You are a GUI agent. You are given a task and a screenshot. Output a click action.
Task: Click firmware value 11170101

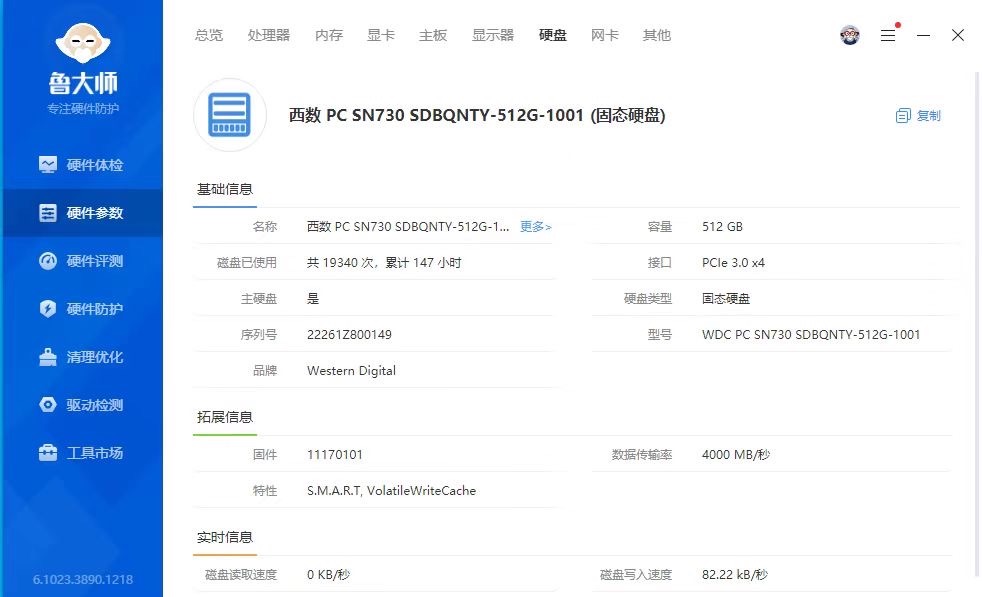(335, 455)
